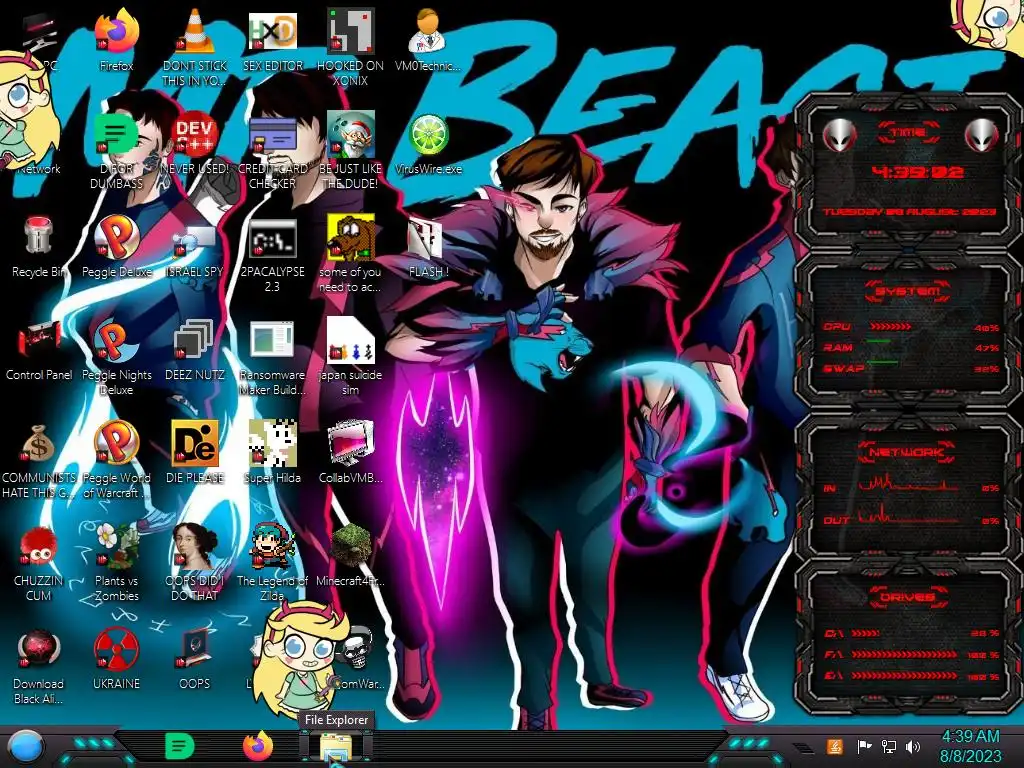This screenshot has height=768, width=1024.
Task: Click the TUESDAY 08 AUGUST date text
Action: (x=908, y=212)
